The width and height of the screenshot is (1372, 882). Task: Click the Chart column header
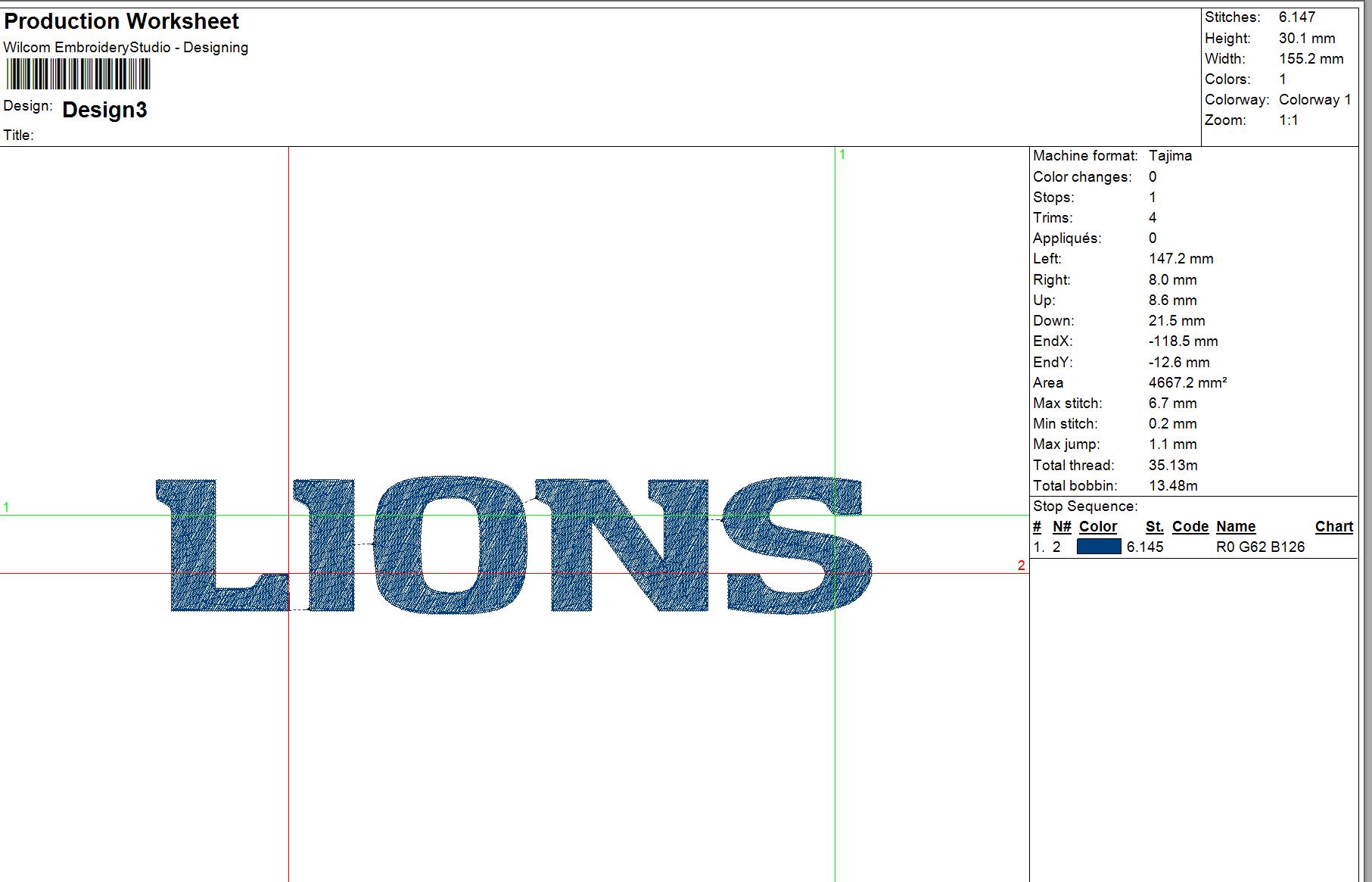click(x=1333, y=526)
